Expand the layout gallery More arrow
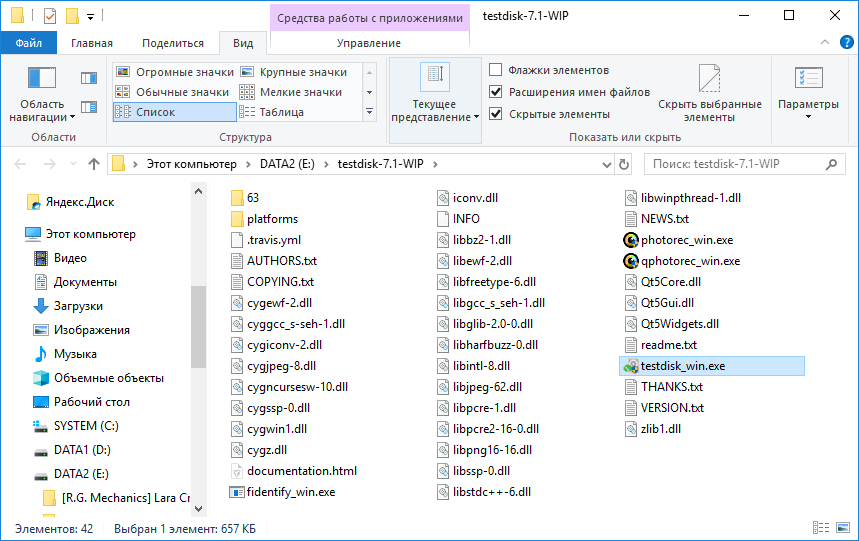 pyautogui.click(x=370, y=112)
